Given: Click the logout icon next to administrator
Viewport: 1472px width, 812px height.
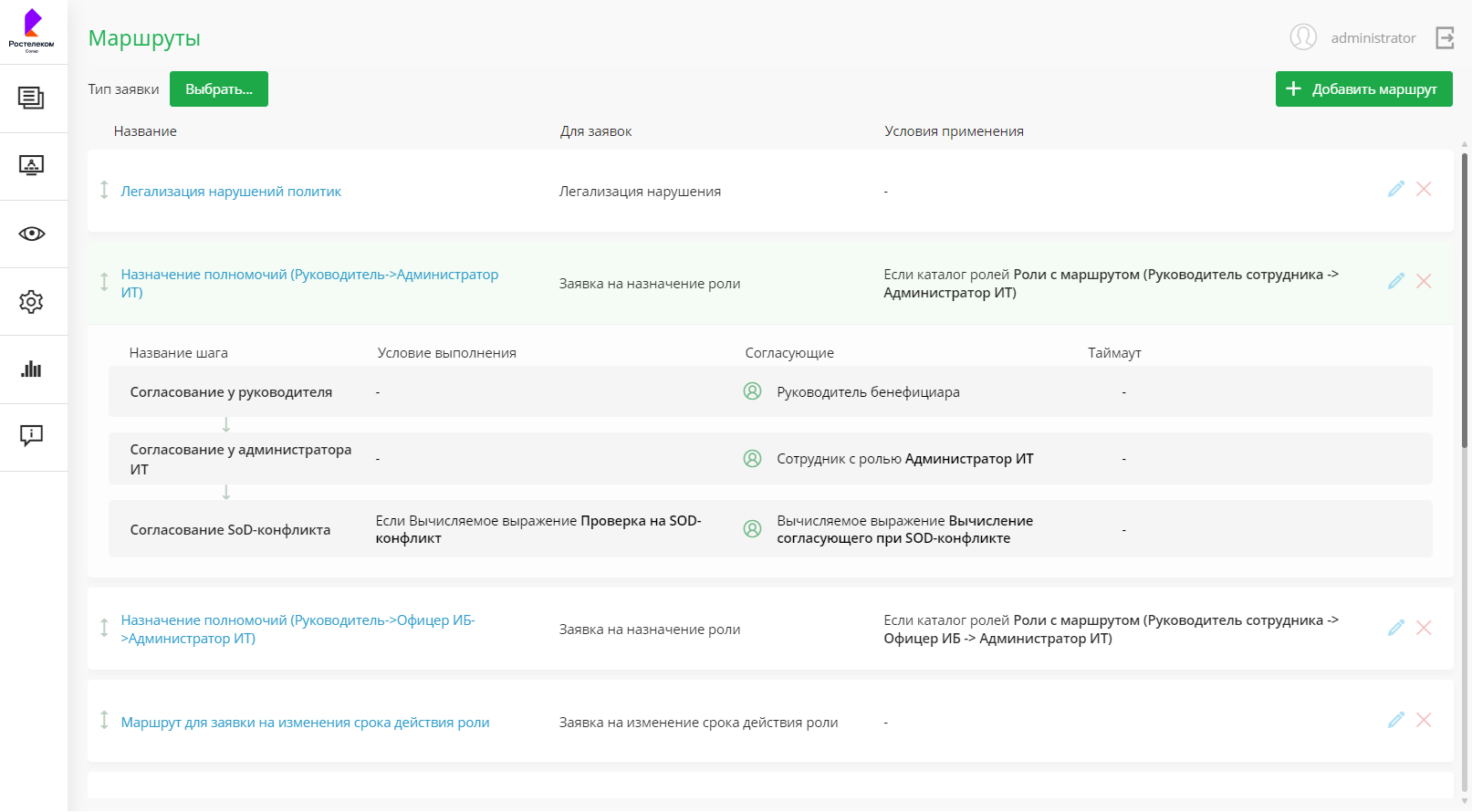Looking at the screenshot, I should coord(1445,37).
